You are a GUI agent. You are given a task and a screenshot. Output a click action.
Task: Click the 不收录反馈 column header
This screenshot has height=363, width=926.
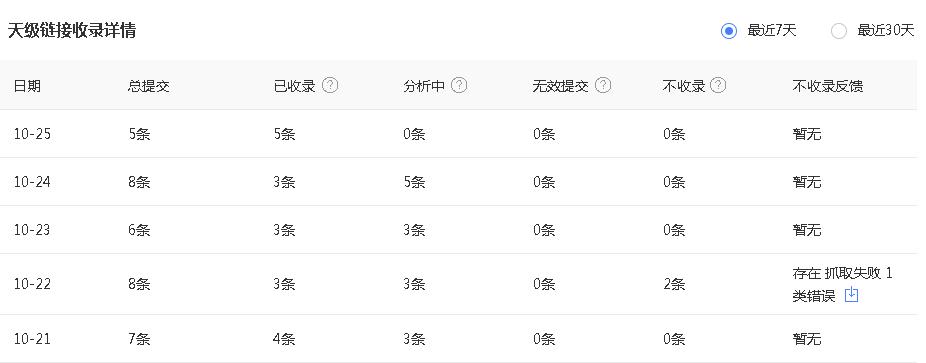pos(828,86)
